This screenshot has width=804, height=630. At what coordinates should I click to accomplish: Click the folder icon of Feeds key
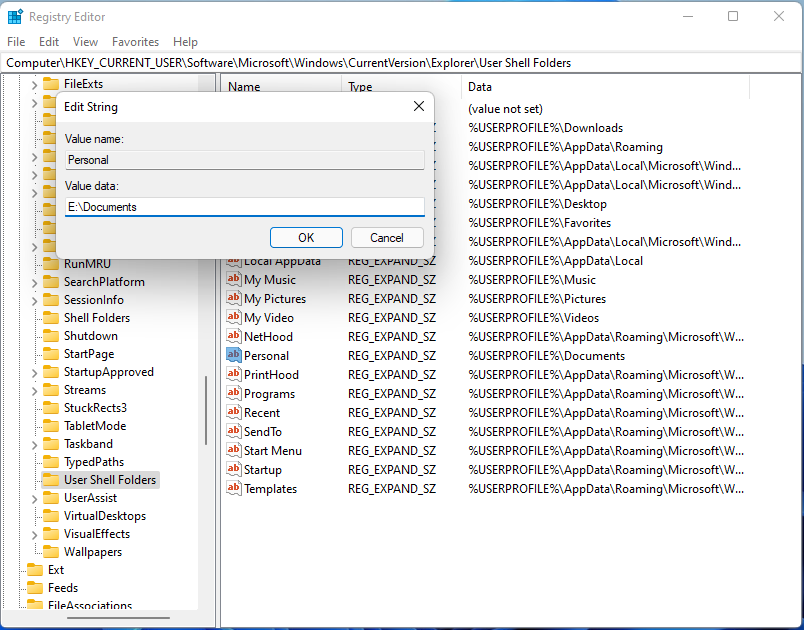(35, 588)
